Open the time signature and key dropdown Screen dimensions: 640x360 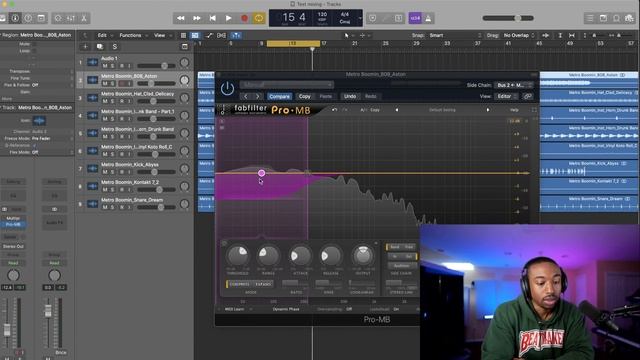[360, 18]
